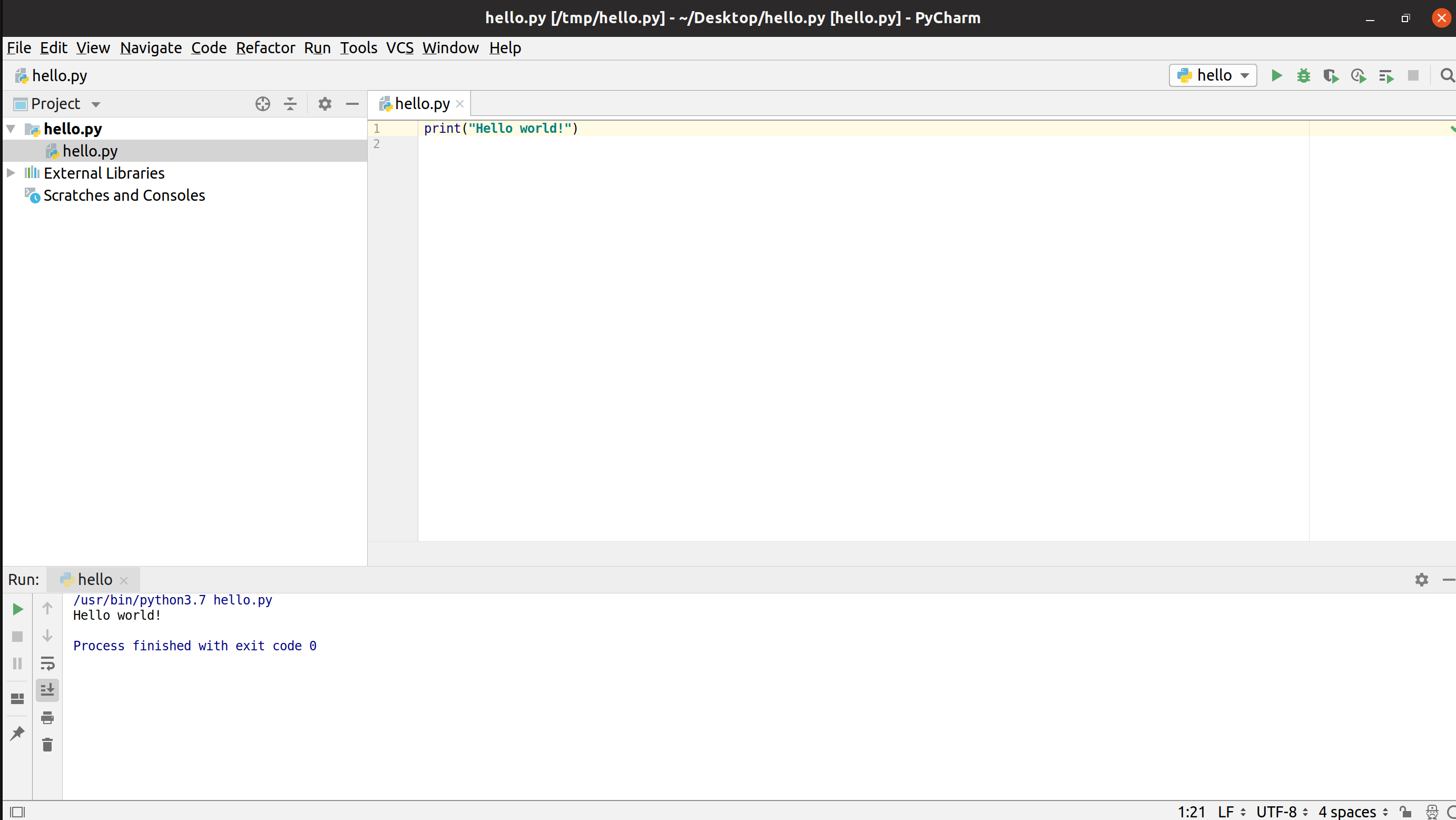Collapse all in Project panel
The image size is (1456, 820).
click(x=290, y=103)
